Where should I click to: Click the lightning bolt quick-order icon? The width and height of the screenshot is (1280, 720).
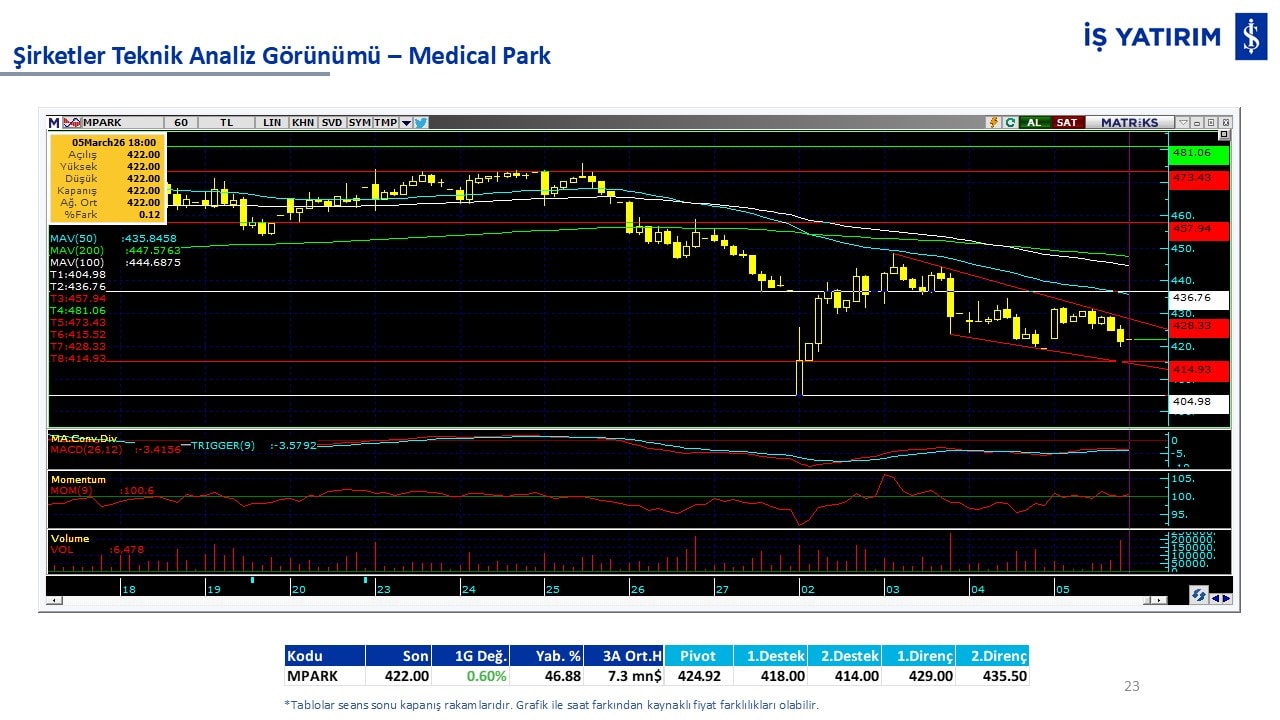point(993,123)
